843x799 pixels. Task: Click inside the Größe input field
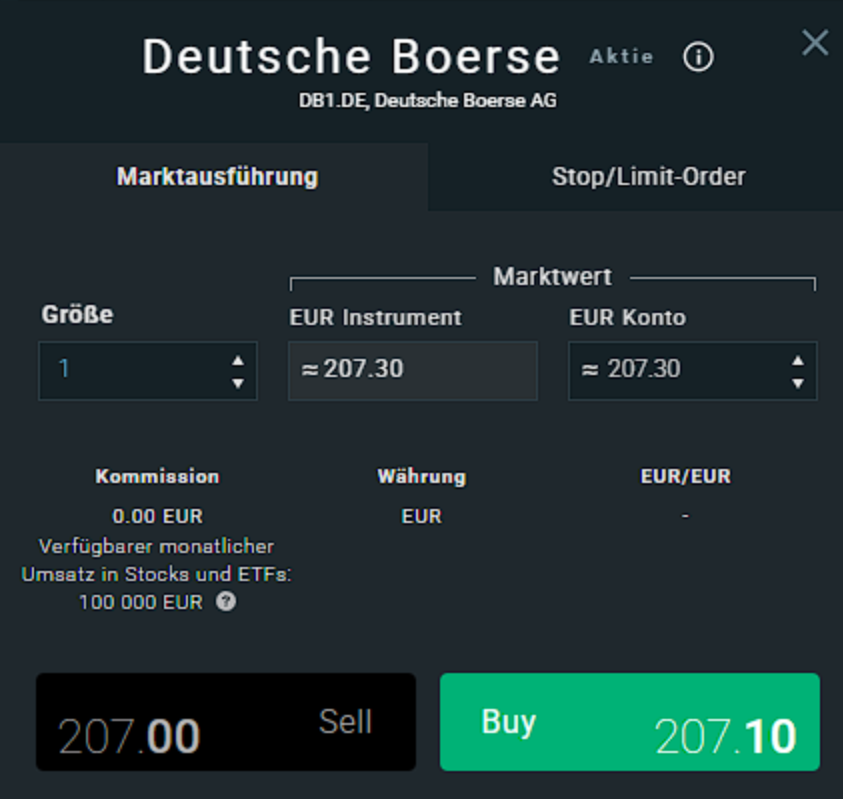pos(130,370)
